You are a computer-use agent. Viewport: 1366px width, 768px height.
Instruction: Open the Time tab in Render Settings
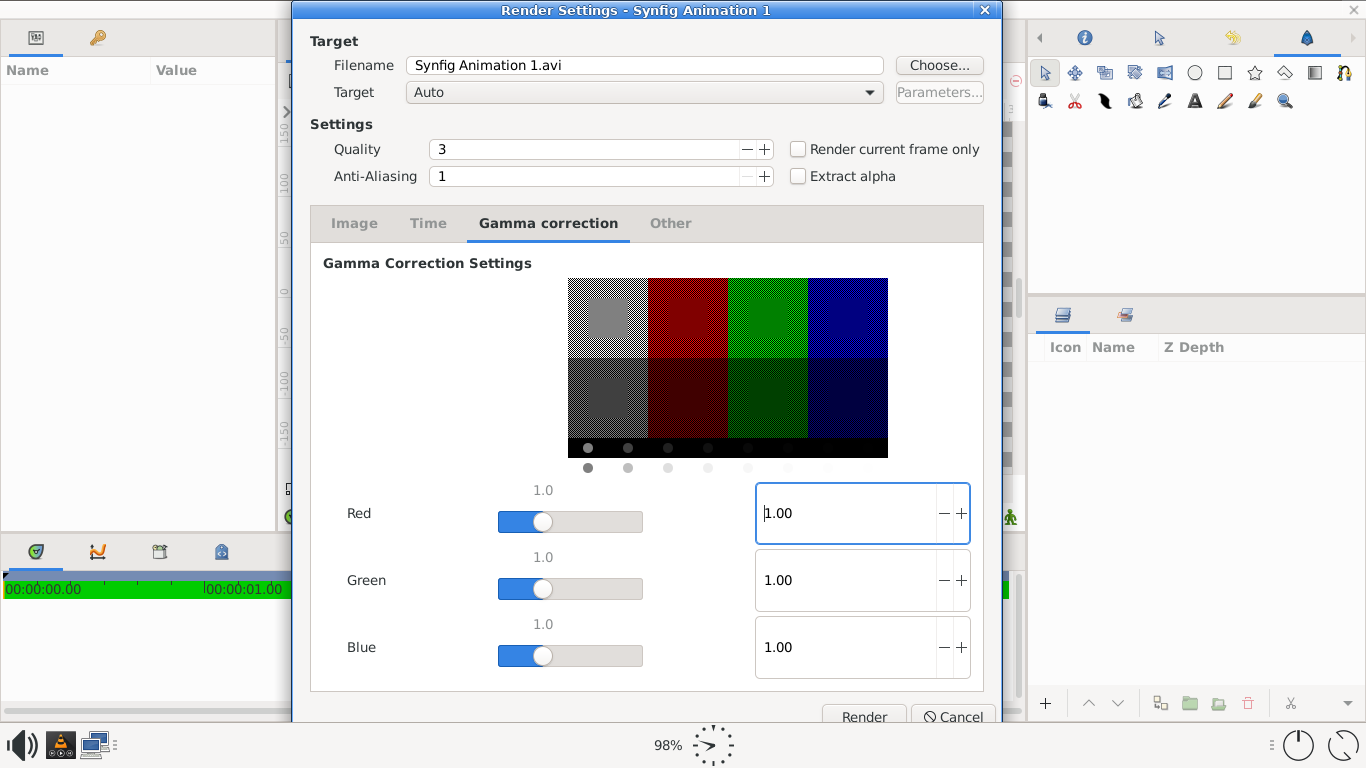tap(428, 223)
